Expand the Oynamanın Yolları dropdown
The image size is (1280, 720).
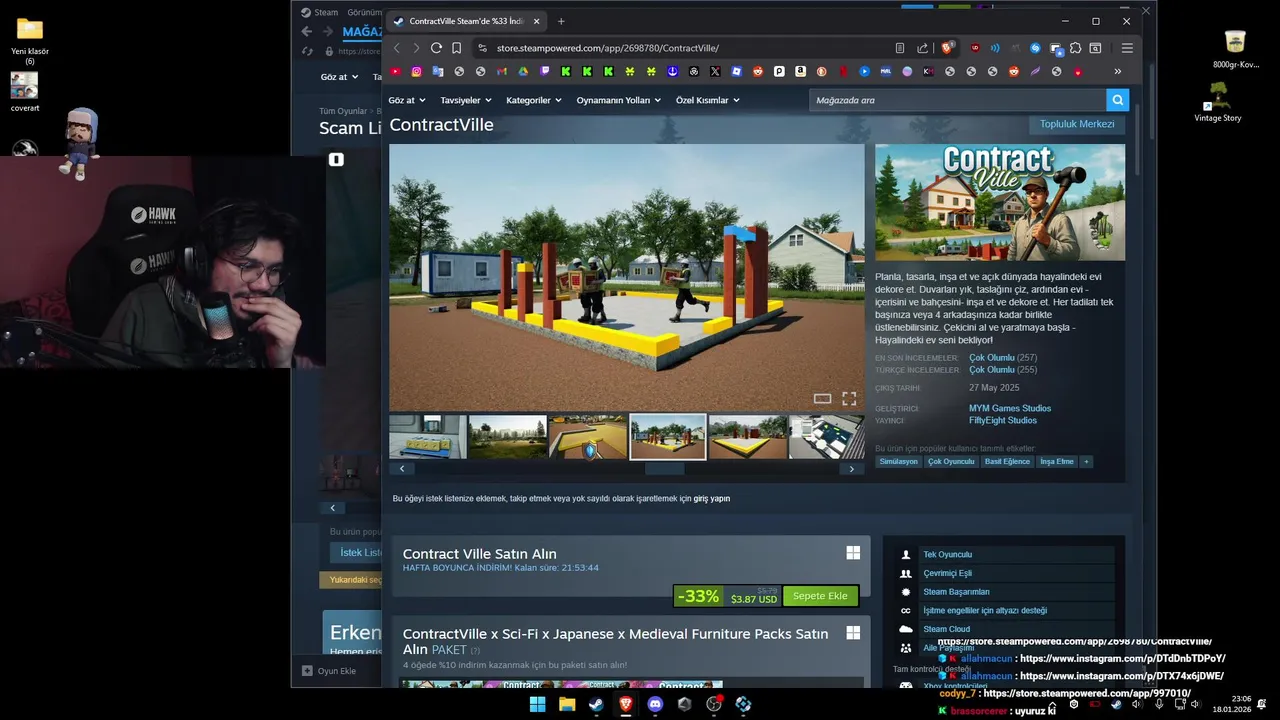tap(618, 100)
